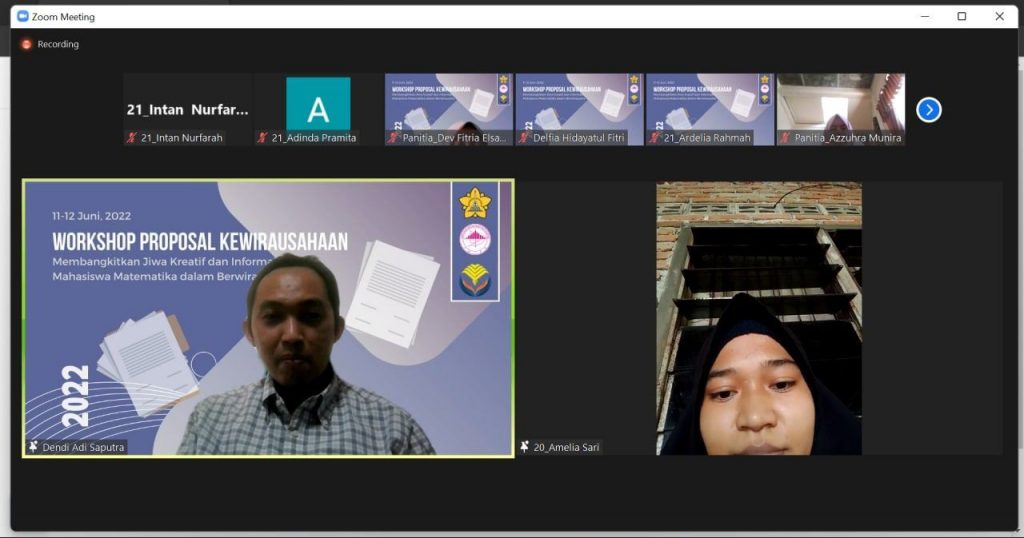Click the Zoom app icon in title bar
This screenshot has width=1024, height=538.
(22, 16)
